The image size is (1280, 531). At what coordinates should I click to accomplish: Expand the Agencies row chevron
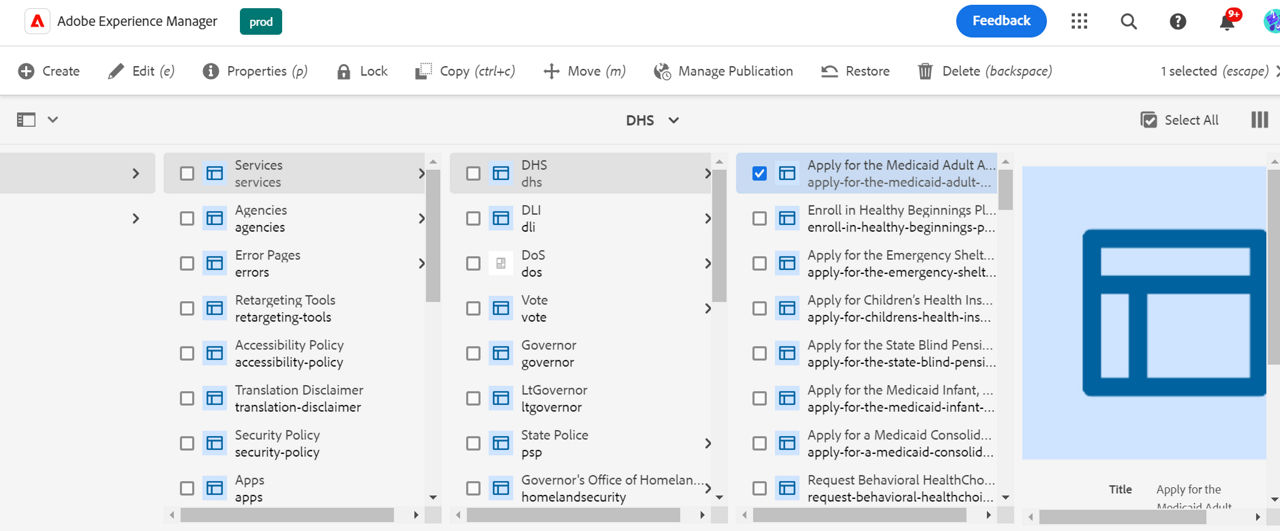(421, 218)
